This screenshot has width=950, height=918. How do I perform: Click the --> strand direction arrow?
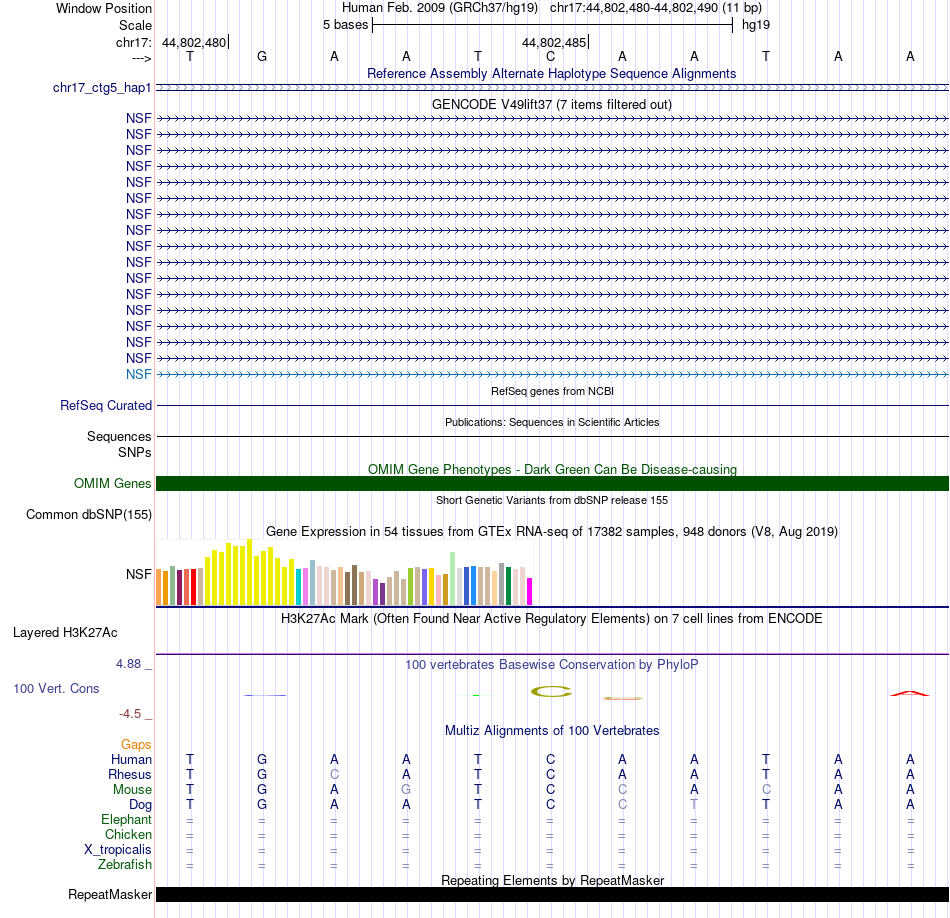click(x=142, y=58)
